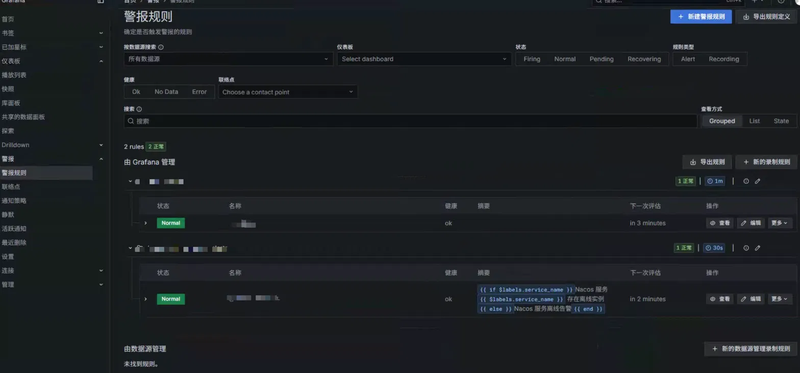Click the 新建警报规则 blue button
The width and height of the screenshot is (800, 373).
(701, 17)
